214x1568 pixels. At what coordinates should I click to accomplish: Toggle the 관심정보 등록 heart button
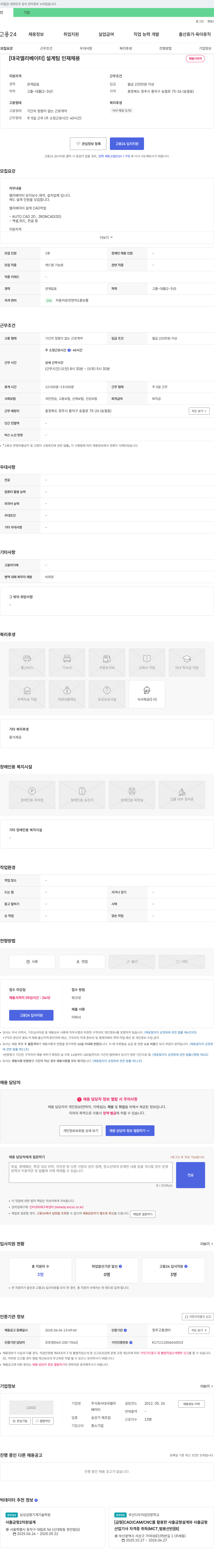pyautogui.click(x=88, y=144)
